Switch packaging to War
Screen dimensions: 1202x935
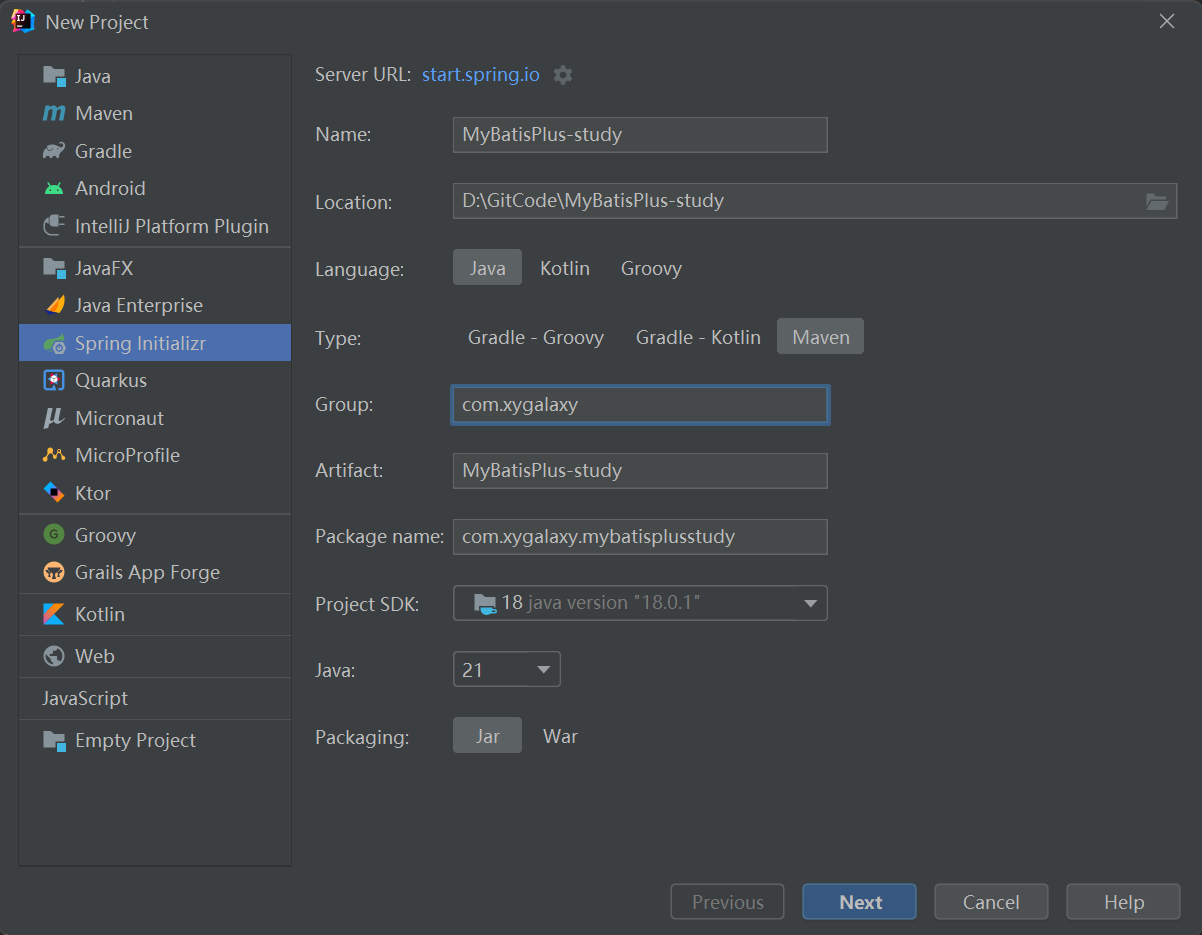(x=560, y=737)
